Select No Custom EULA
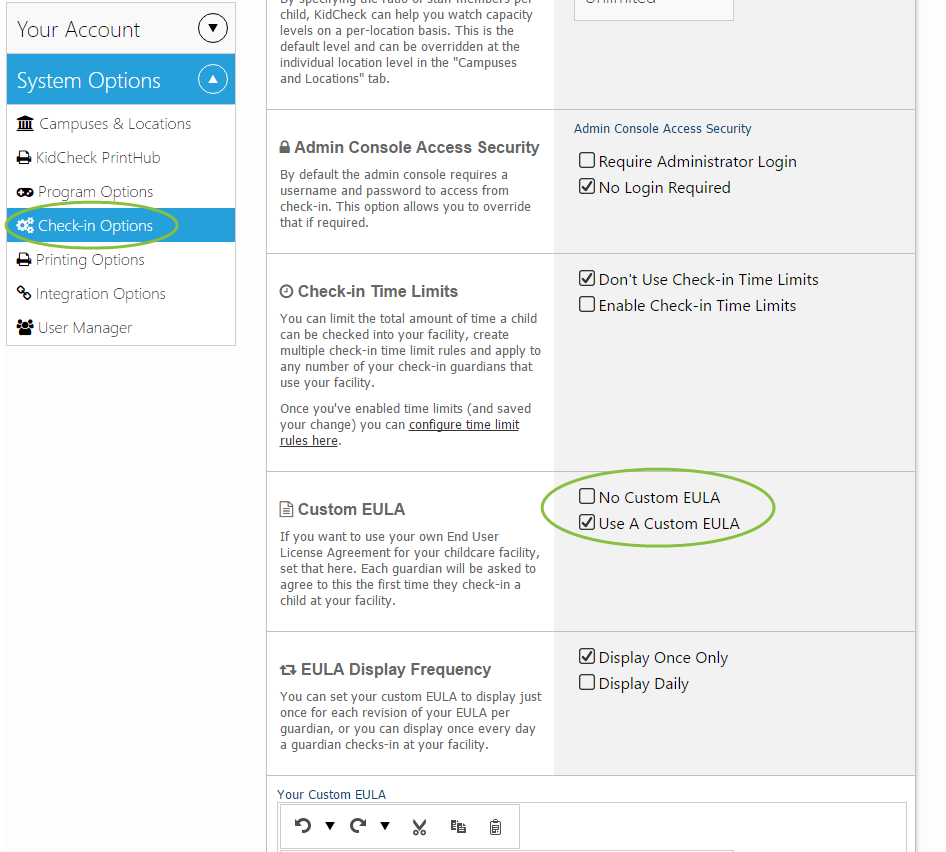Viewport: 946px width, 852px height. coord(585,496)
